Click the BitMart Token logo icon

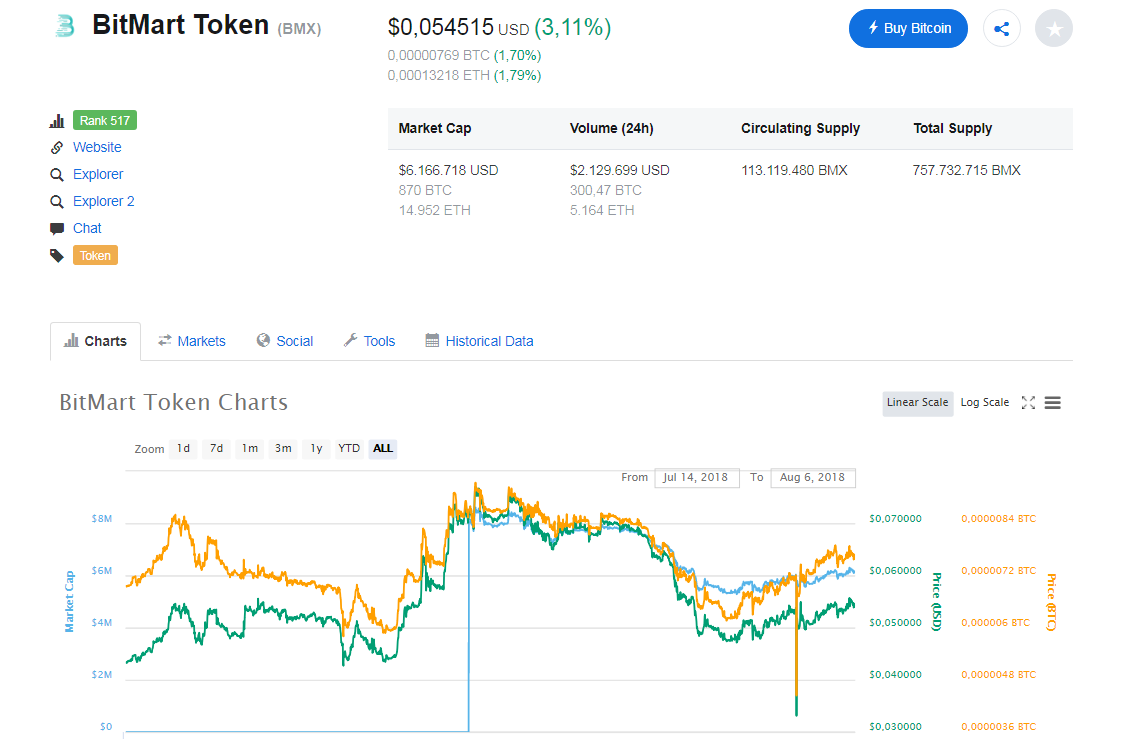[66, 26]
